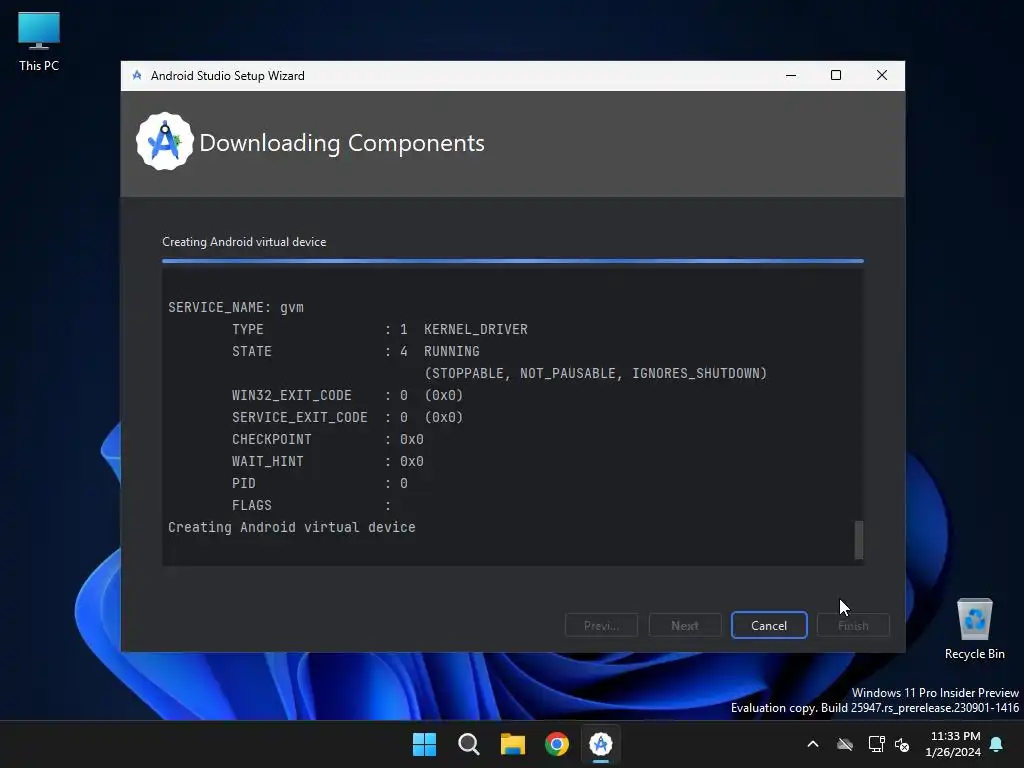
Task: Open the Recycle Bin desktop icon
Action: pos(974,628)
